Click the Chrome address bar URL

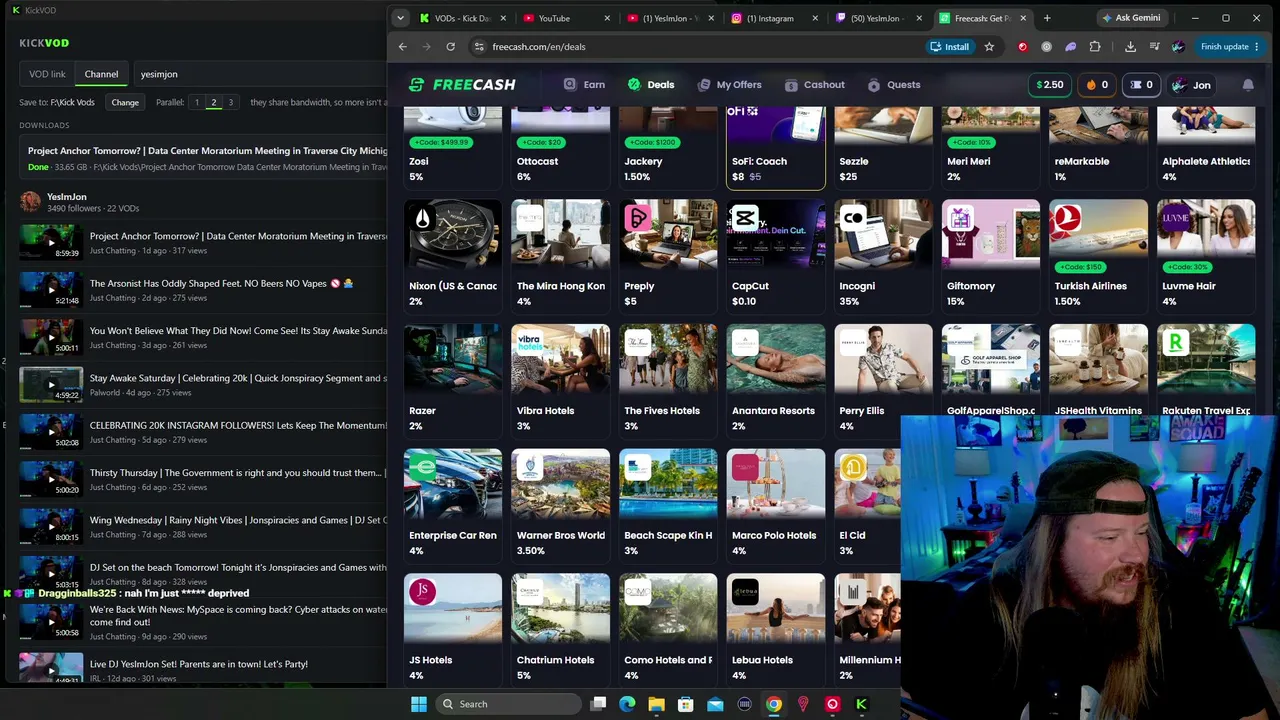click(x=539, y=46)
